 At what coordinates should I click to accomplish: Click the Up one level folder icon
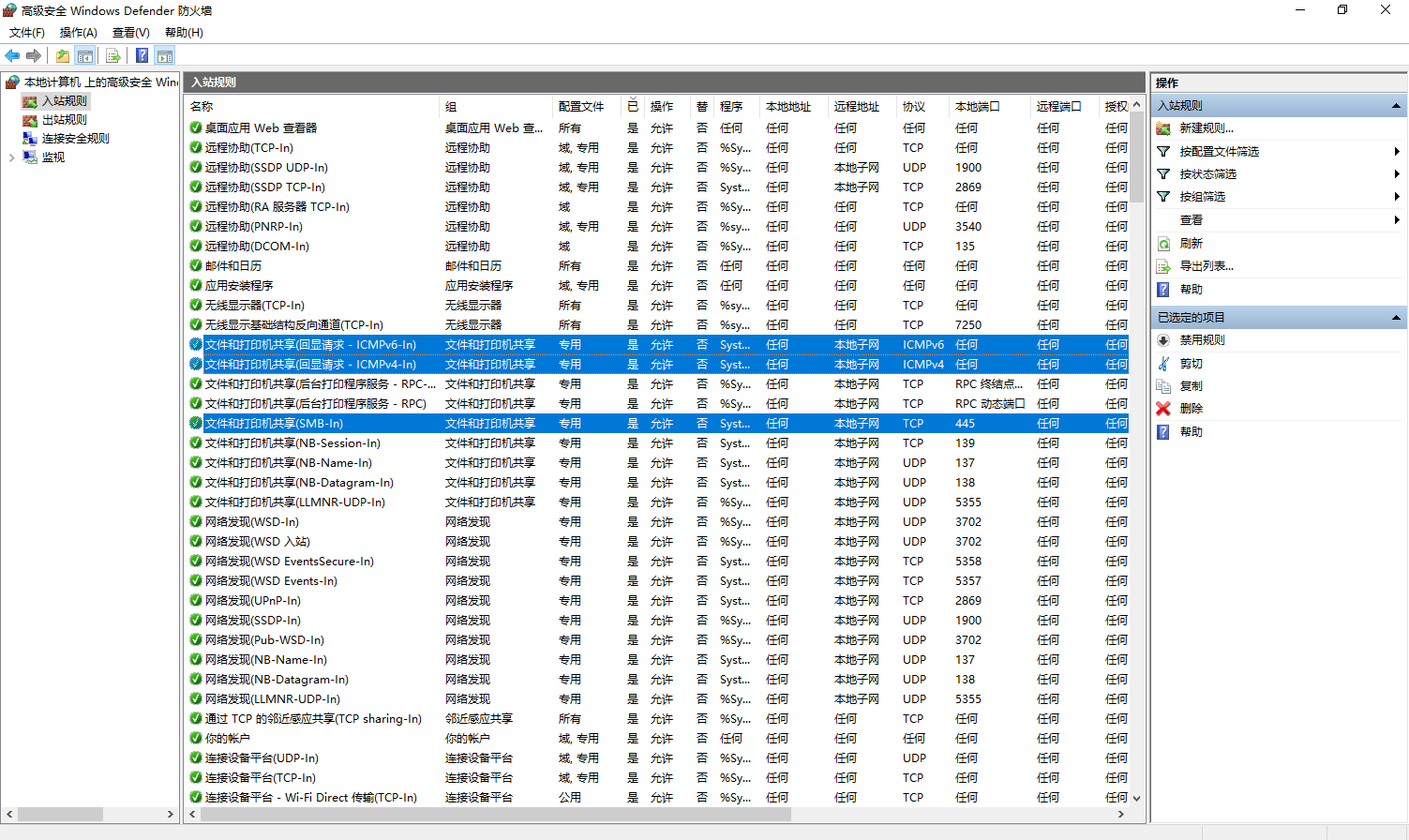62,56
